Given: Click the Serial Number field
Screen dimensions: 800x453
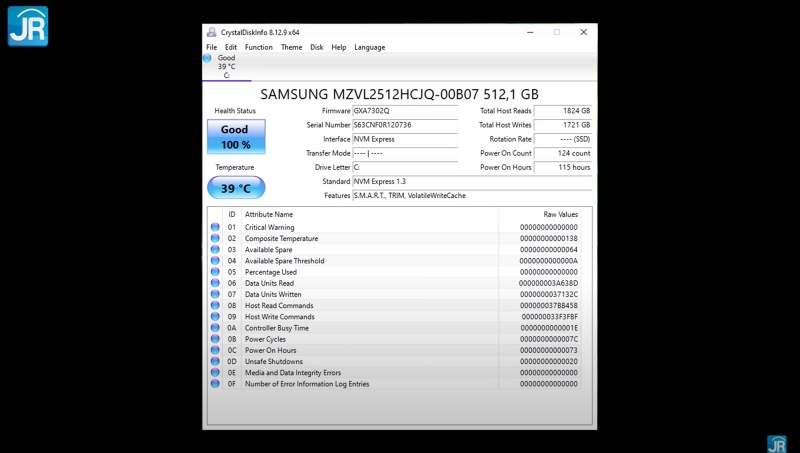Looking at the screenshot, I should pos(405,125).
